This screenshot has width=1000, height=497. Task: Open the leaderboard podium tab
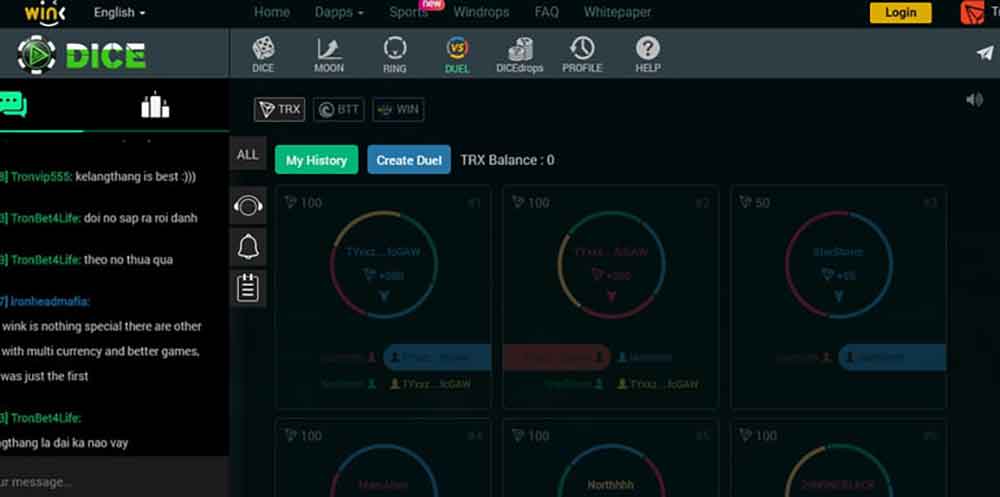point(155,105)
